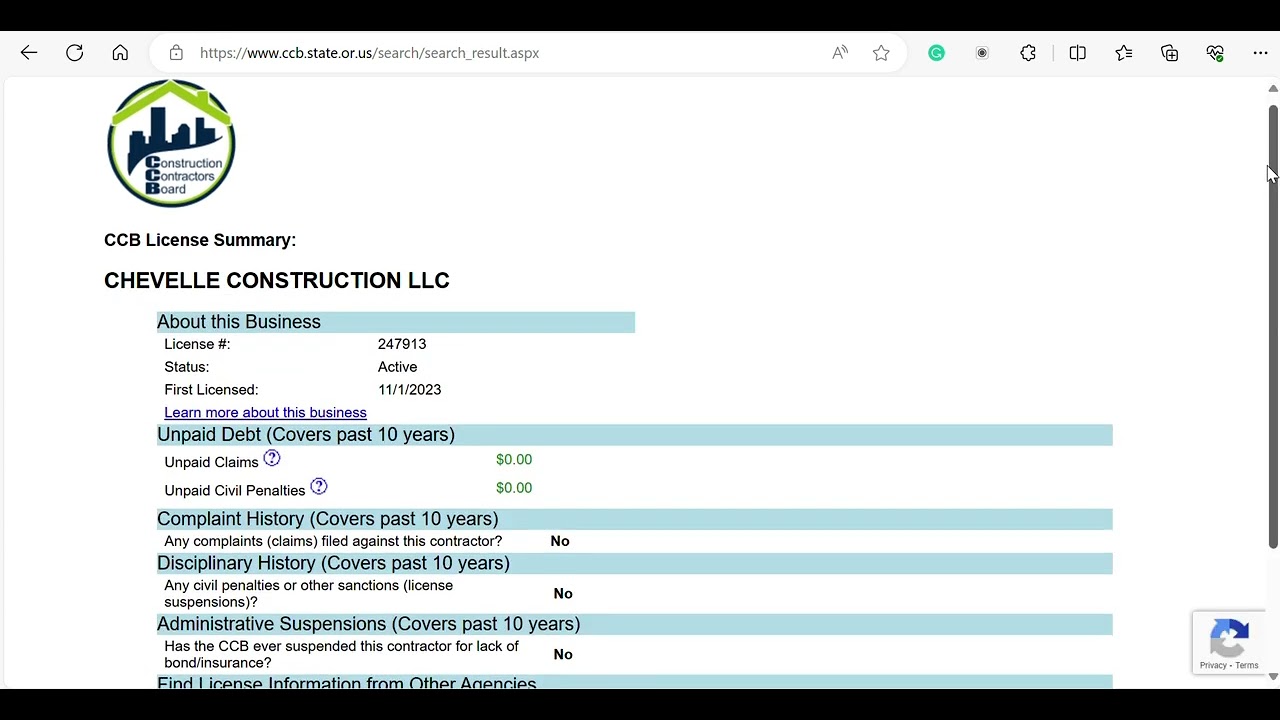
Task: Click the bond/insurance suspension answer No
Action: (x=563, y=654)
